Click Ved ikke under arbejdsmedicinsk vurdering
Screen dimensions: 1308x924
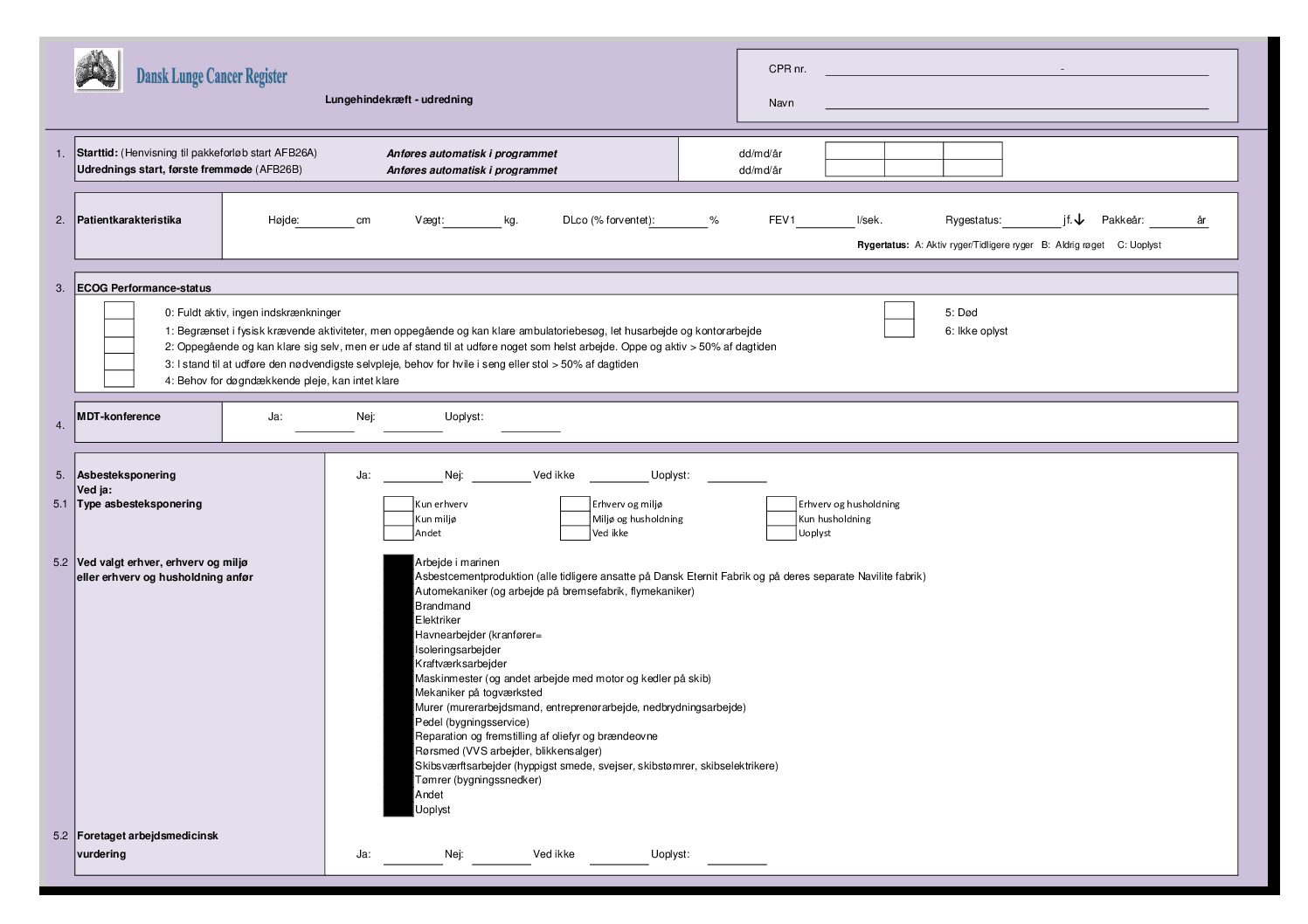pos(554,854)
